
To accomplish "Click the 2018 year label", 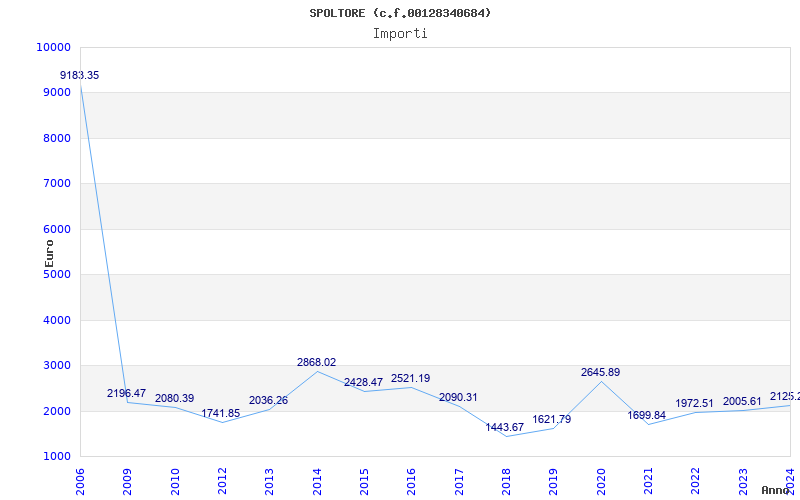I will 506,482.
